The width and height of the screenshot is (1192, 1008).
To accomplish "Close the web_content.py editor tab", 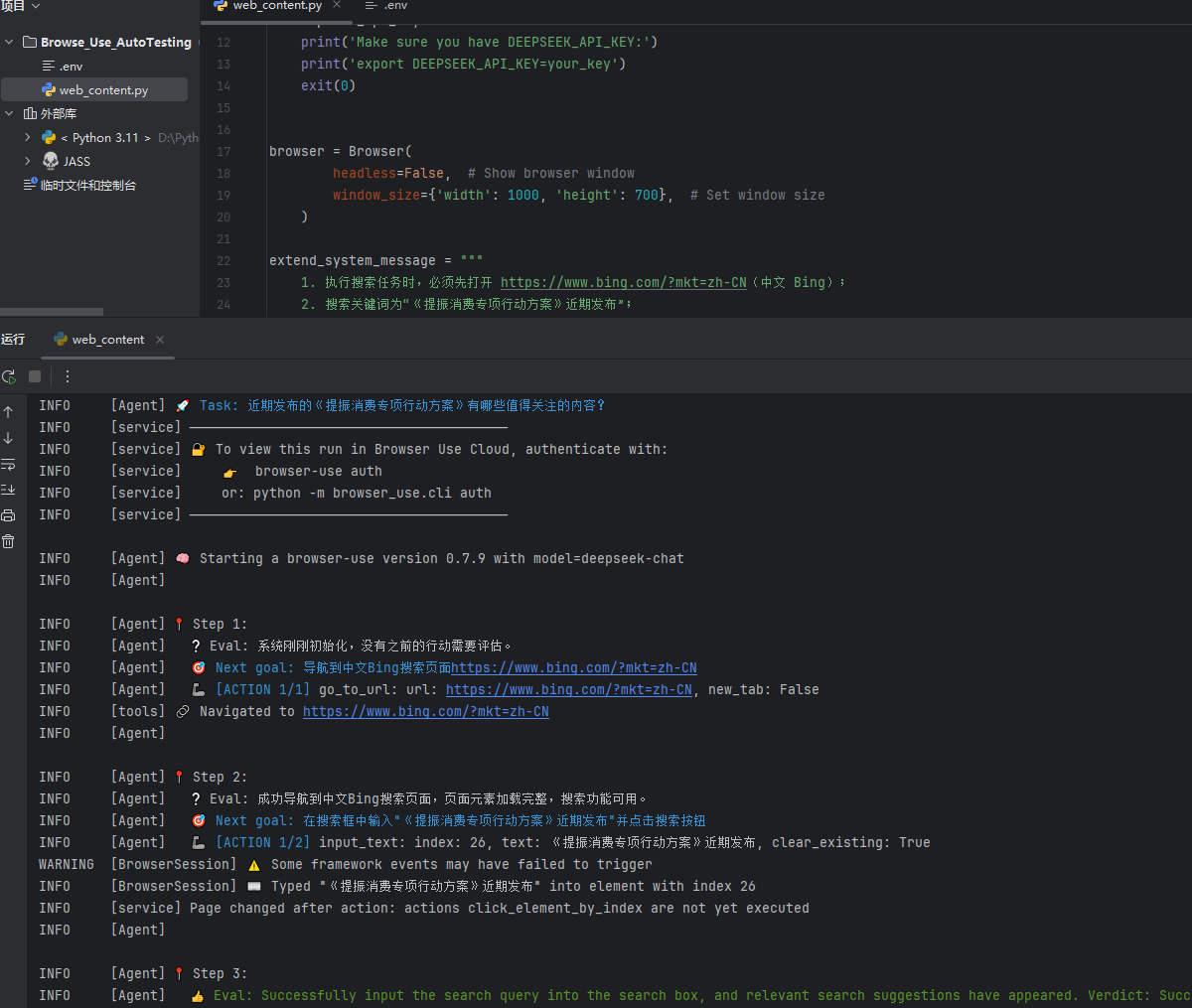I will click(x=337, y=5).
